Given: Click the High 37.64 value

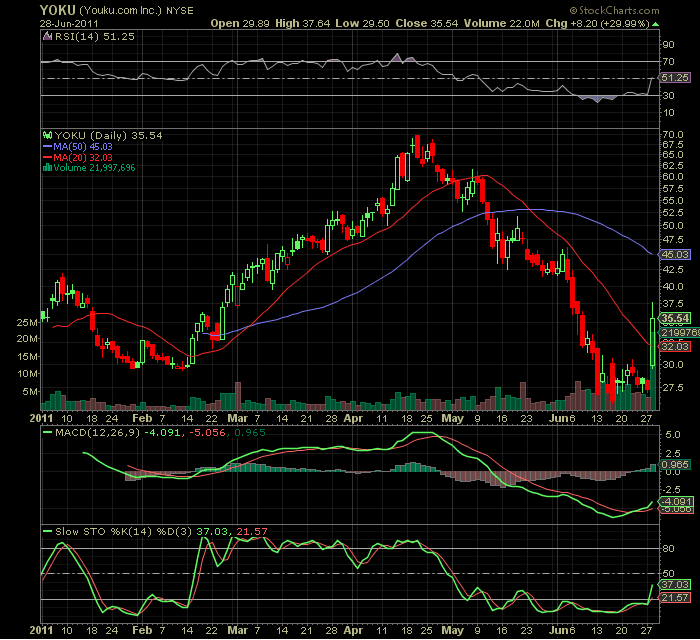Looking at the screenshot, I should pos(302,24).
